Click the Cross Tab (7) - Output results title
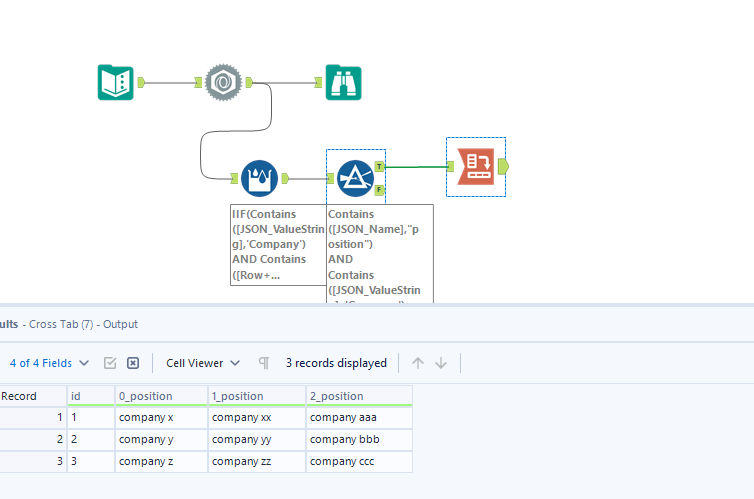The width and height of the screenshot is (754, 499). 83,324
